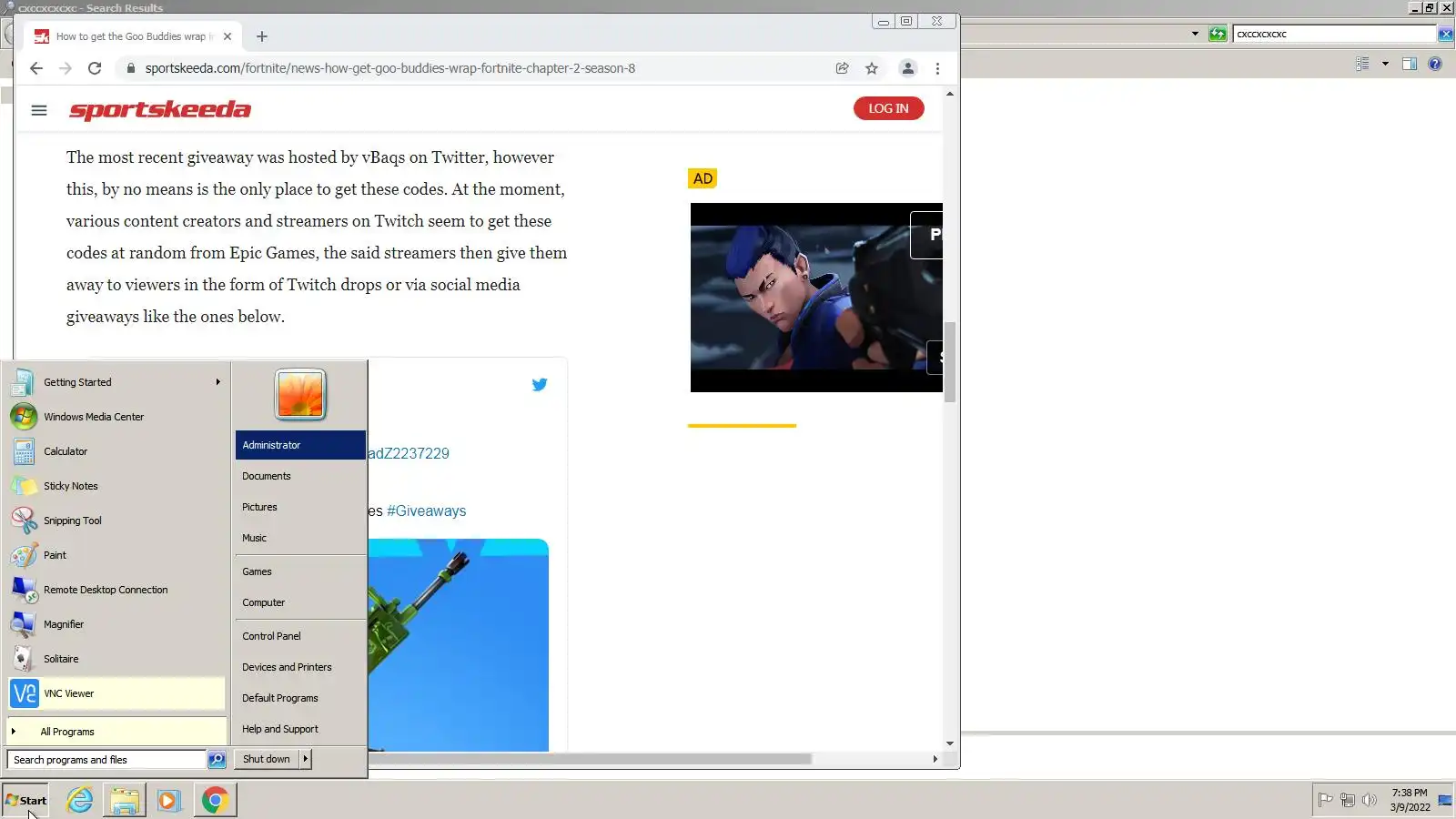Go back in Chrome browser
This screenshot has width=1456, height=819.
(x=36, y=68)
